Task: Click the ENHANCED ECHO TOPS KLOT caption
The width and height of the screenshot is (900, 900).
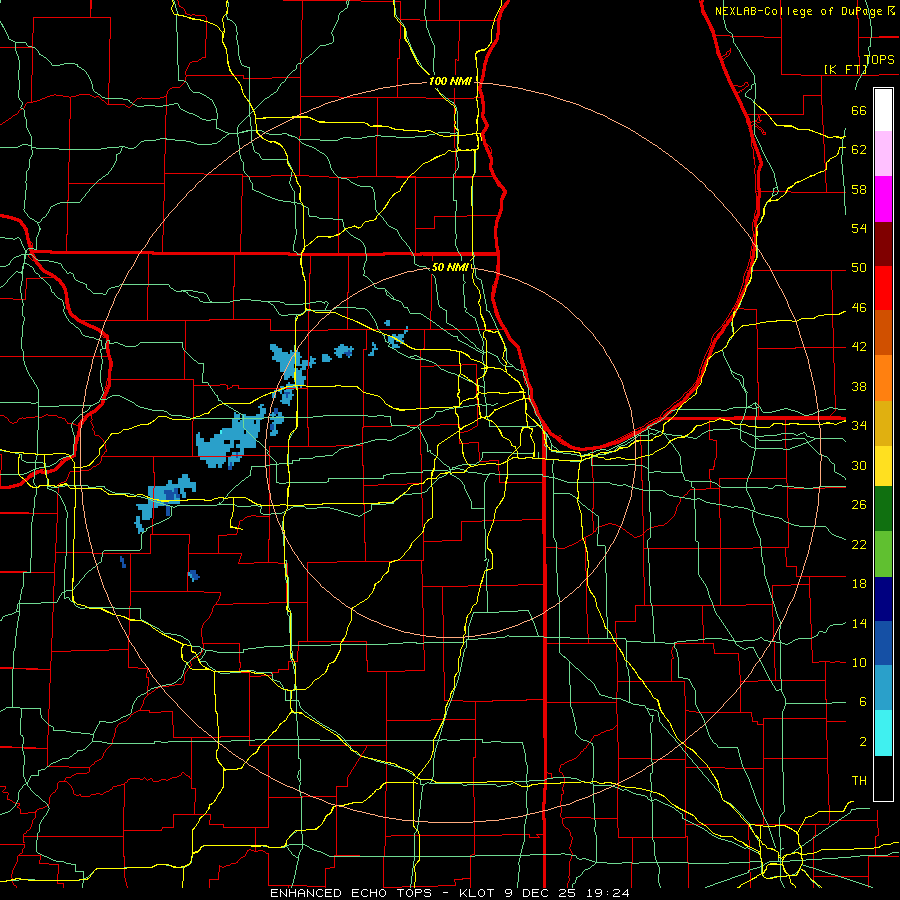Action: 450,893
